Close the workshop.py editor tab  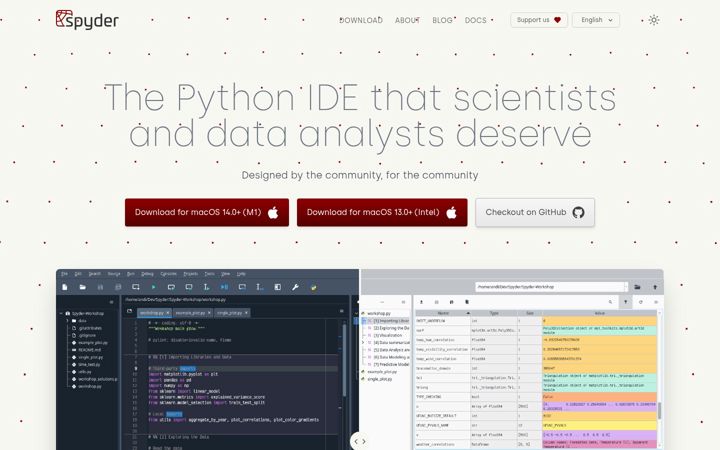(168, 313)
